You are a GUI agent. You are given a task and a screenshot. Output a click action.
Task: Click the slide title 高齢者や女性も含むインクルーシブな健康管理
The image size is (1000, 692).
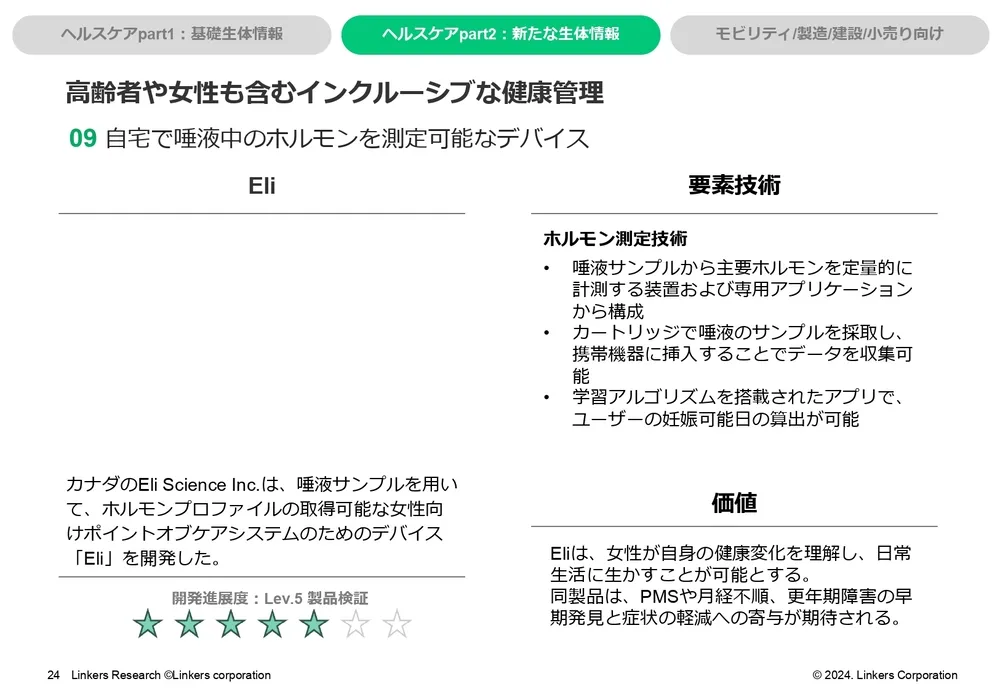coord(334,94)
